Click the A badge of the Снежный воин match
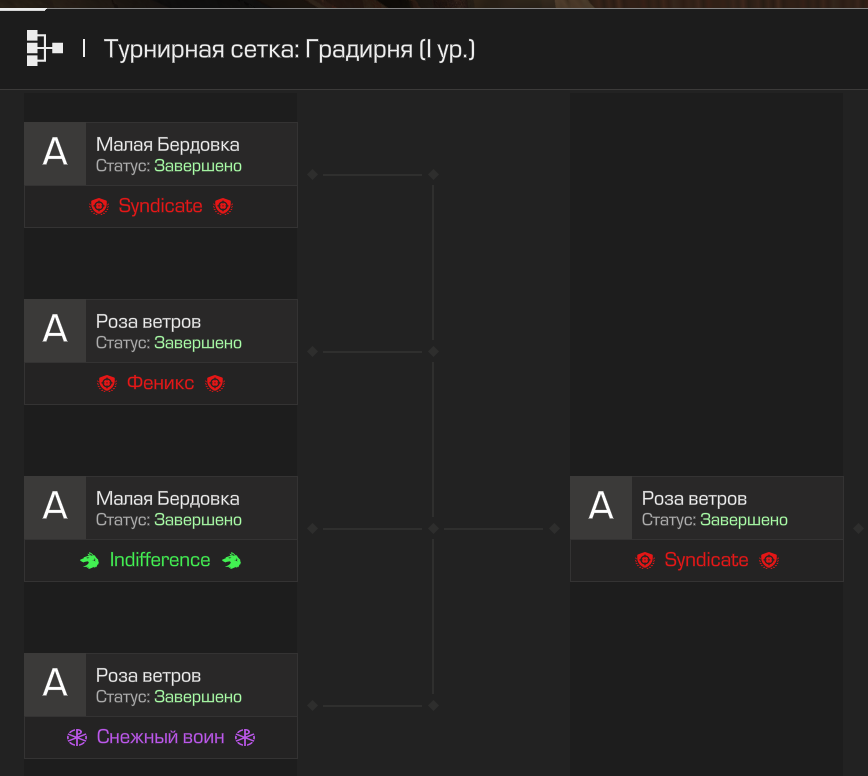This screenshot has width=868, height=776. tap(55, 684)
